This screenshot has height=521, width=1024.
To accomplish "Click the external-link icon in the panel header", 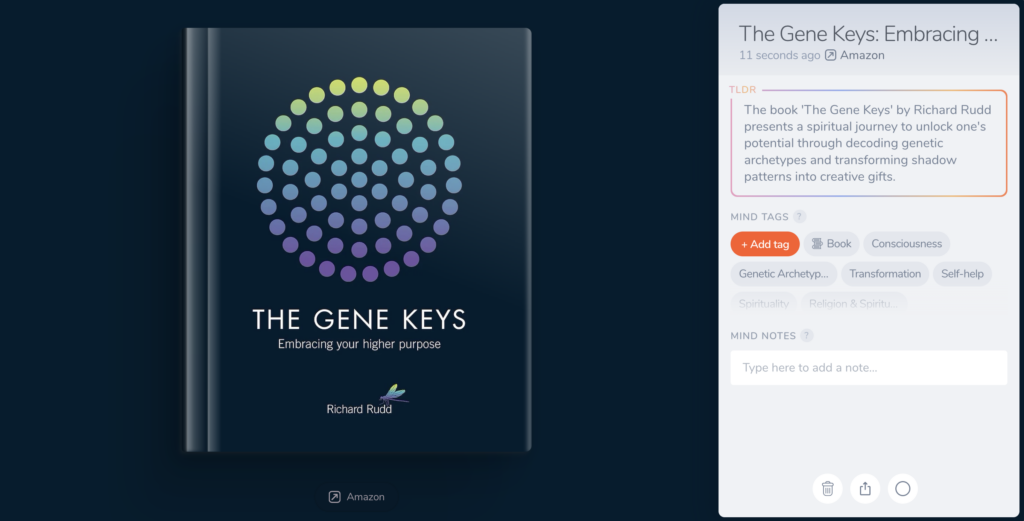I will coord(830,56).
